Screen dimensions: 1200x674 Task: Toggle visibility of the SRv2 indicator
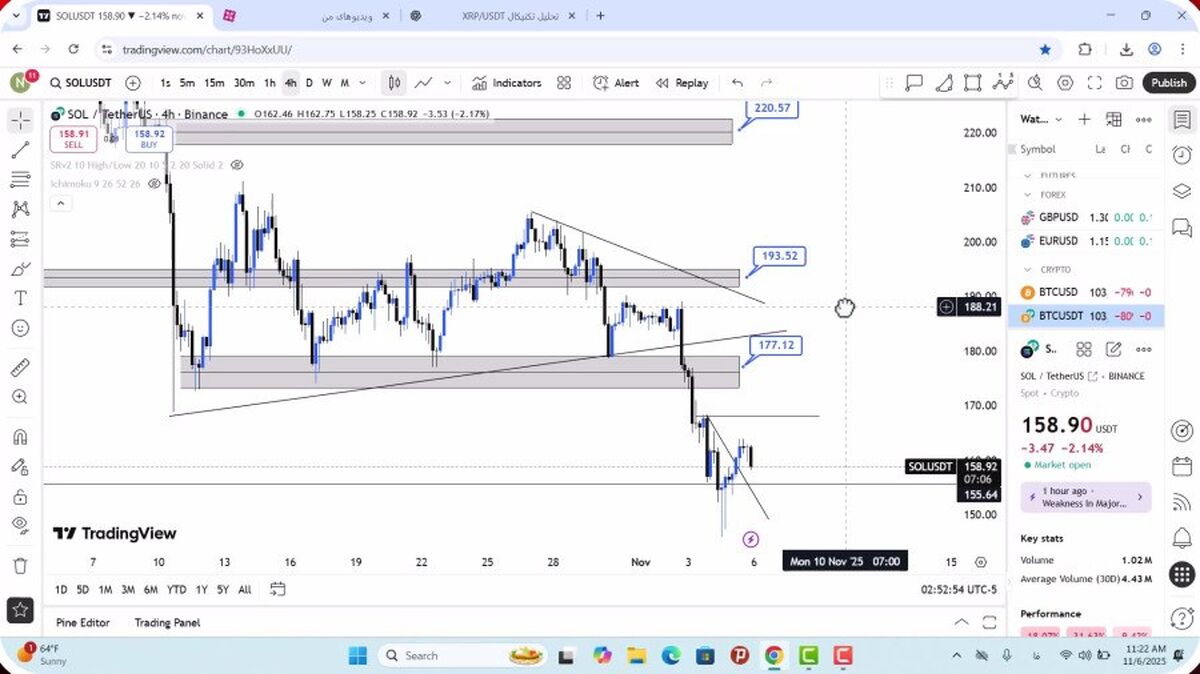click(x=236, y=164)
